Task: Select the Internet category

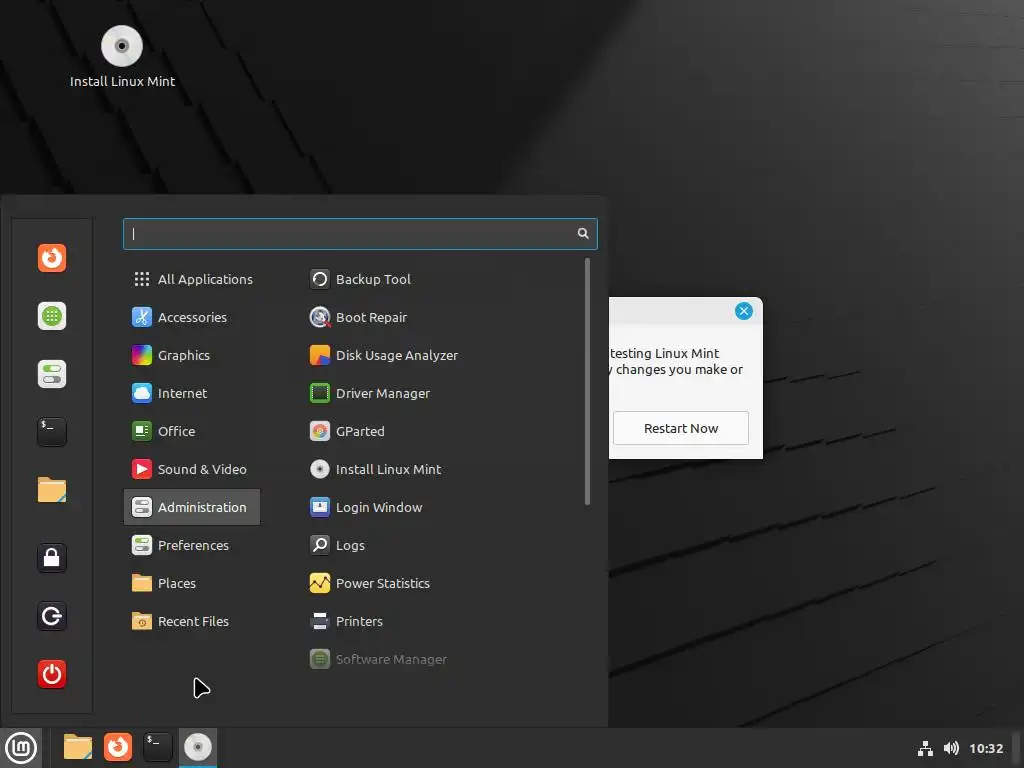Action: (x=192, y=393)
